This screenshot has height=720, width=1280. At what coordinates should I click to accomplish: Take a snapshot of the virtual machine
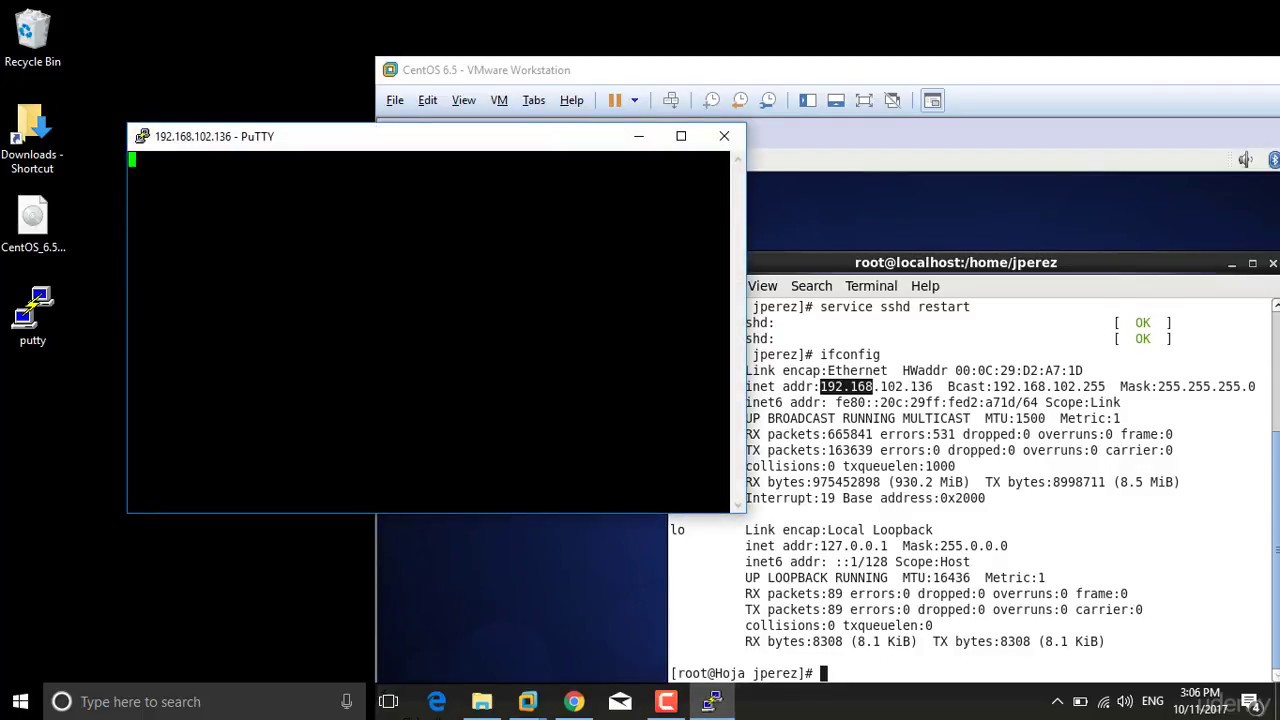click(x=711, y=100)
